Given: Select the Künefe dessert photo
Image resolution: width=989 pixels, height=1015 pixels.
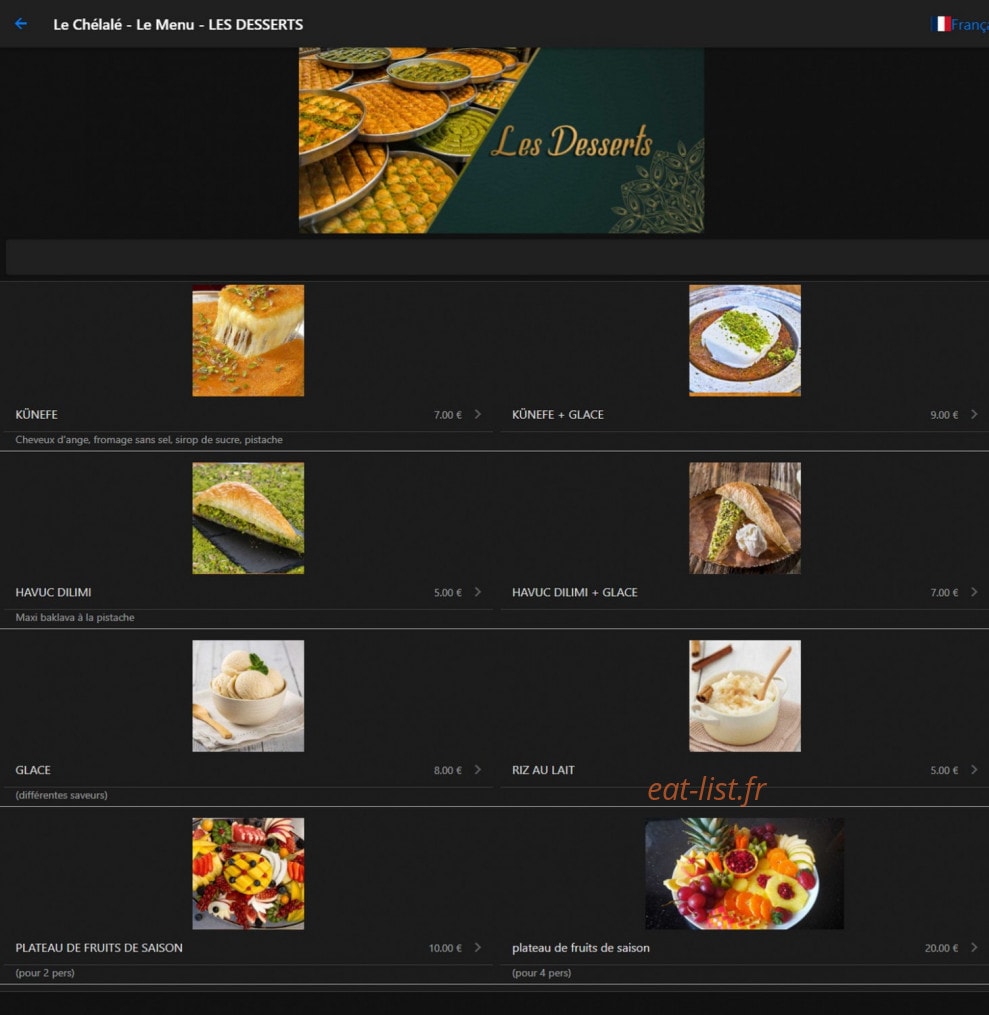Looking at the screenshot, I should tap(248, 340).
